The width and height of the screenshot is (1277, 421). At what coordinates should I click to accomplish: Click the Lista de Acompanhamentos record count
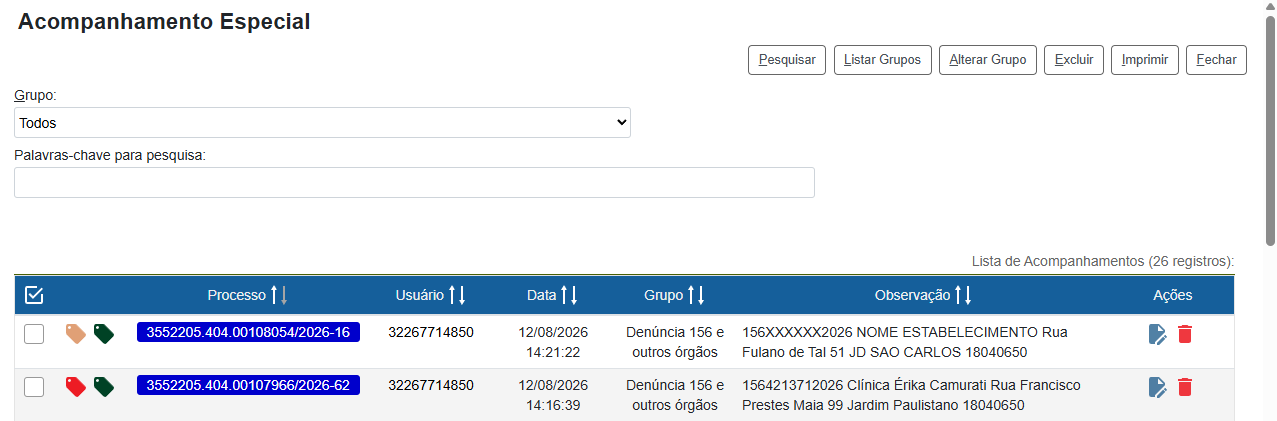point(1103,261)
